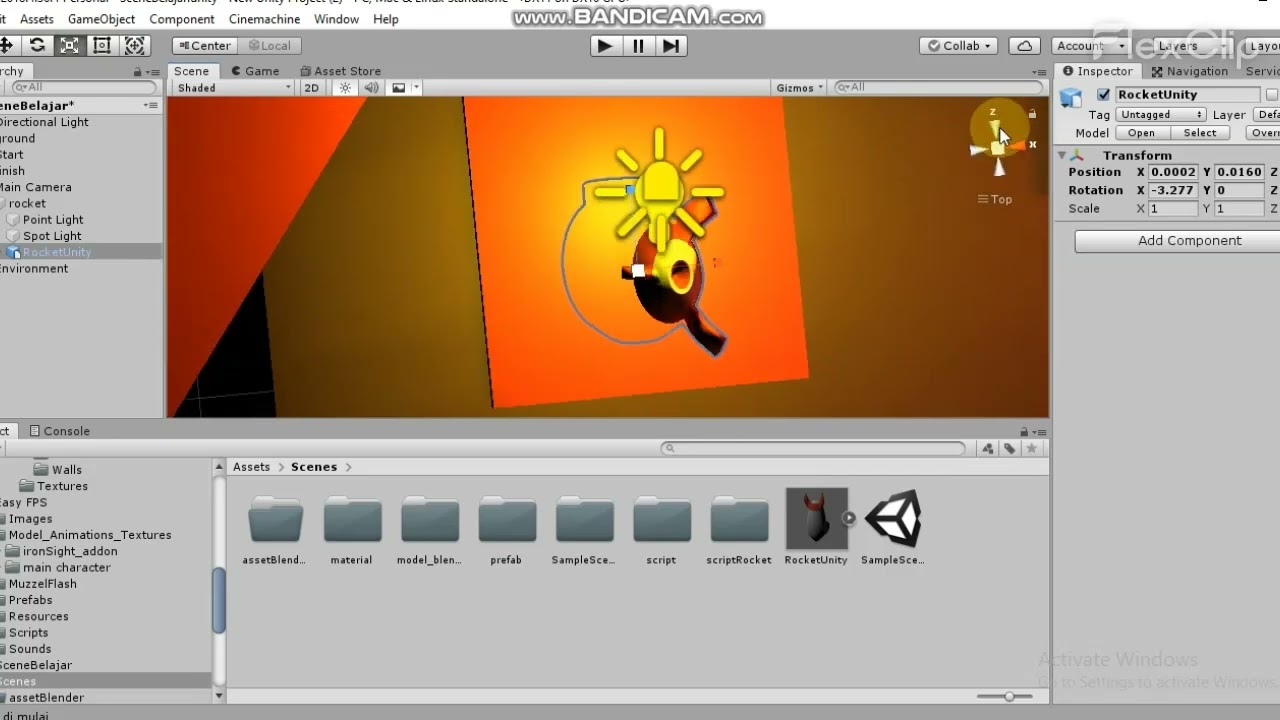
Task: Collapse the Transform component
Action: 1061,155
